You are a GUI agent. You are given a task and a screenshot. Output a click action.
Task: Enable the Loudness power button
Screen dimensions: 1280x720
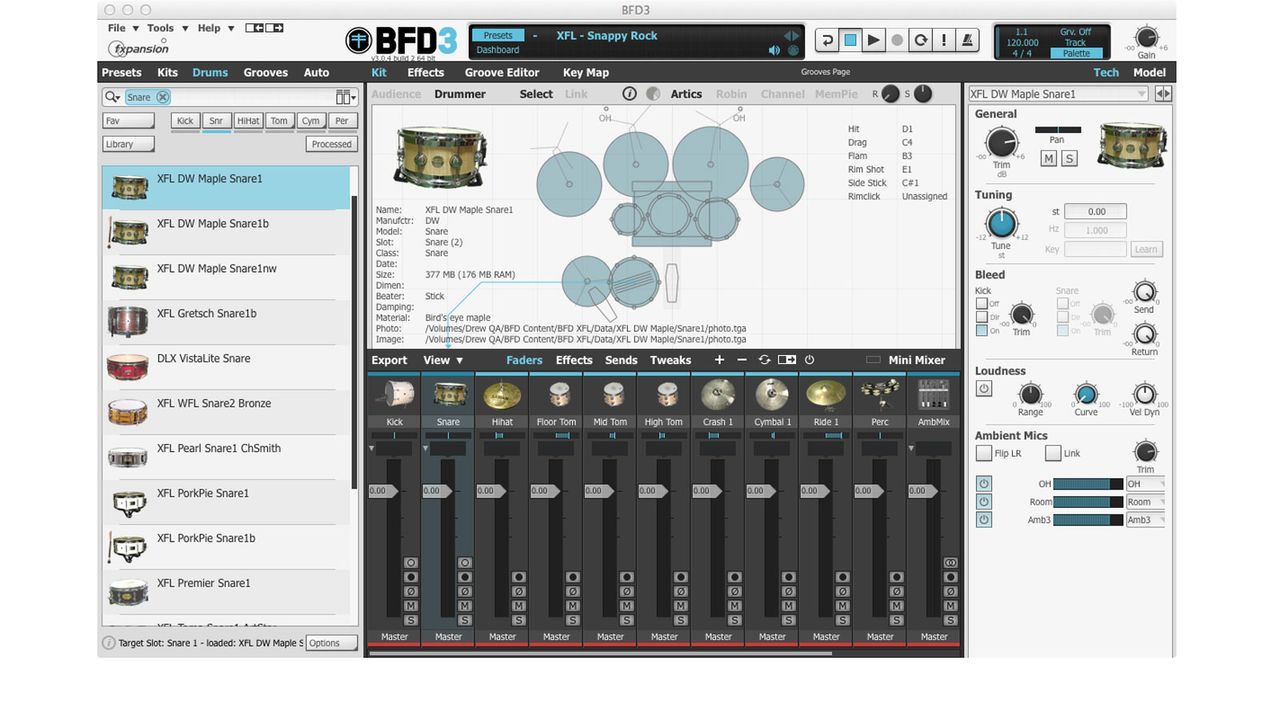(x=984, y=389)
